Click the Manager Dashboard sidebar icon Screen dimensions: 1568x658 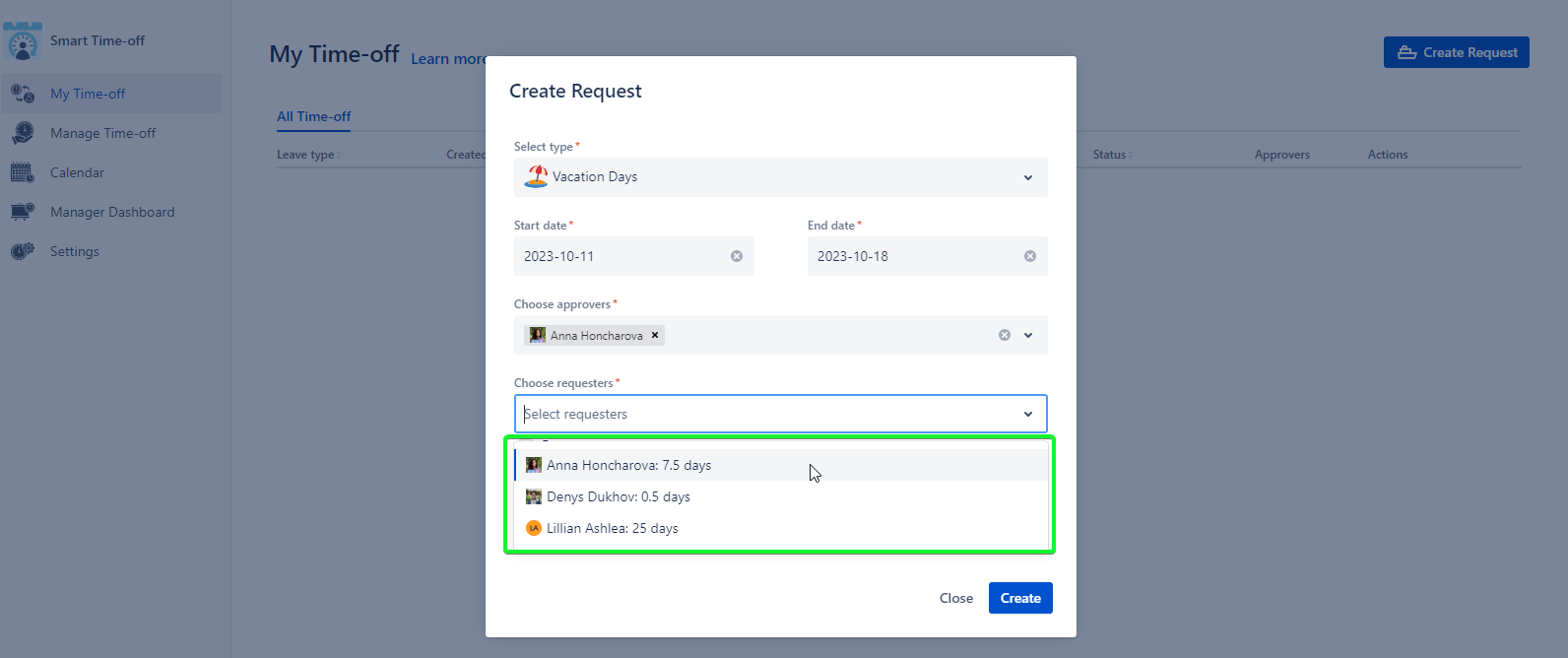[x=23, y=212]
